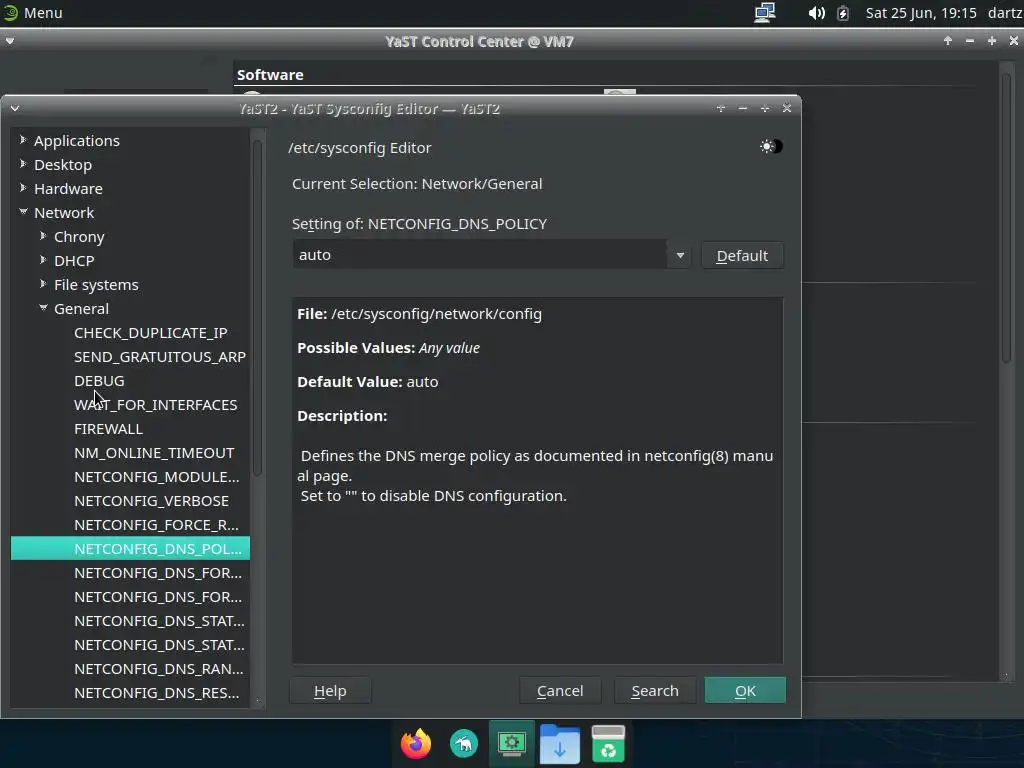Screen dimensions: 1024x768
Task: Click the Chrony tree label
Action: 79,236
